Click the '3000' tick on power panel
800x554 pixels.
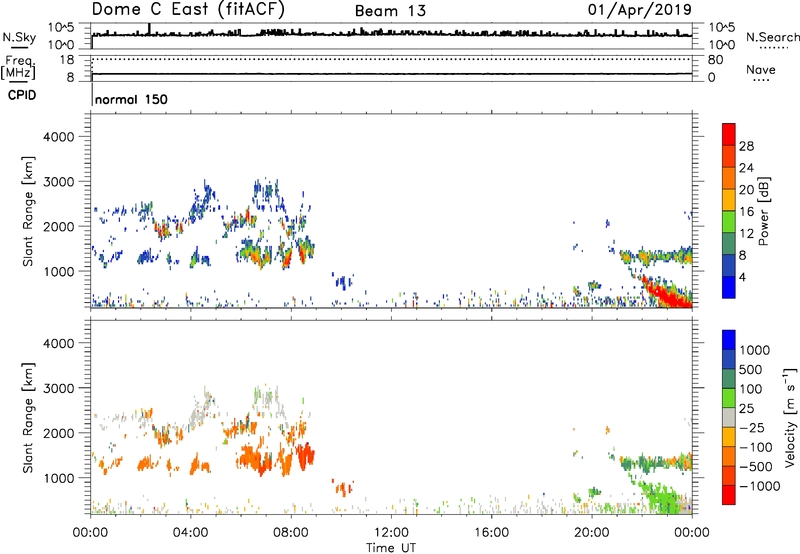click(x=58, y=182)
